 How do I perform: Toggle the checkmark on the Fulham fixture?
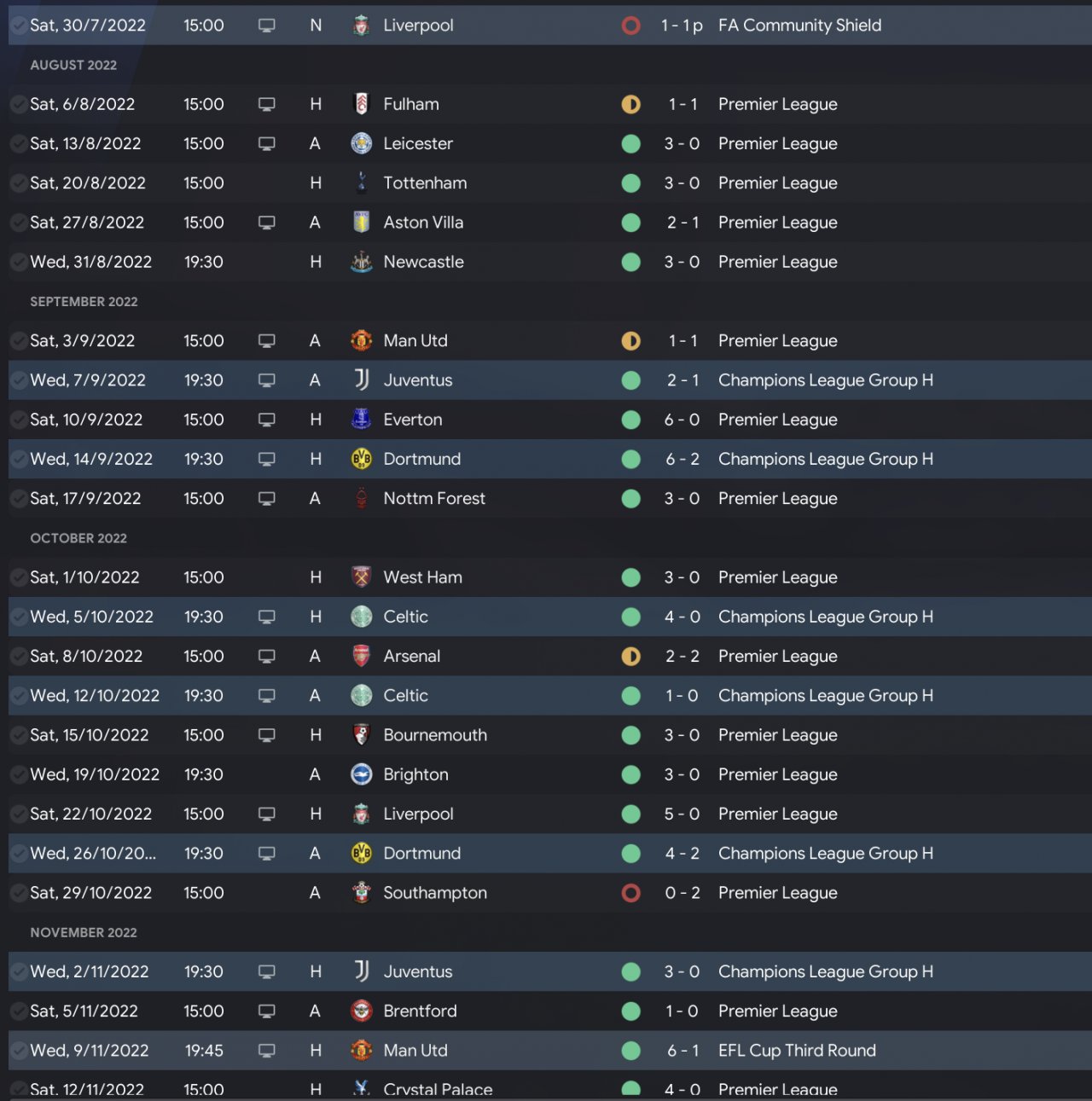click(x=18, y=104)
